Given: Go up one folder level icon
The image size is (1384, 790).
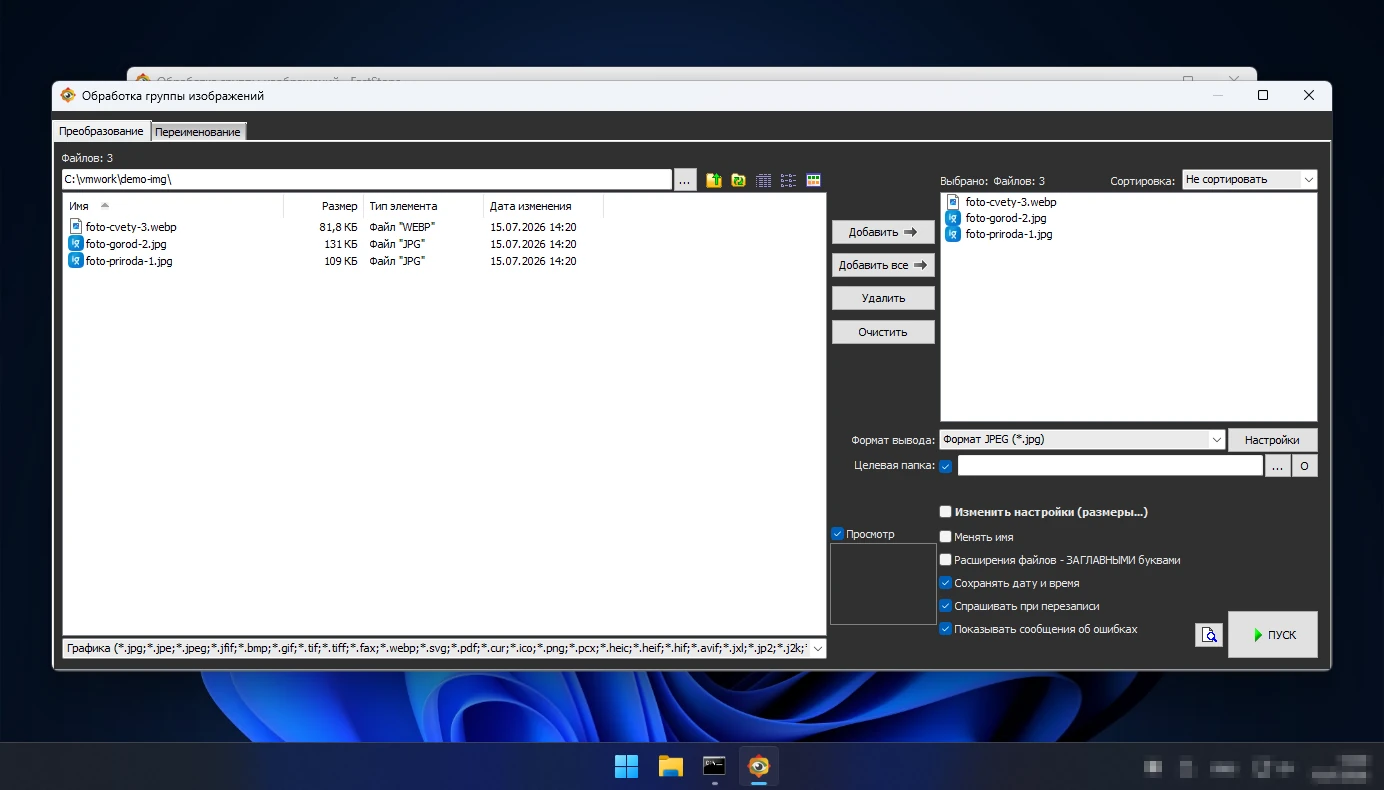Looking at the screenshot, I should (x=714, y=180).
